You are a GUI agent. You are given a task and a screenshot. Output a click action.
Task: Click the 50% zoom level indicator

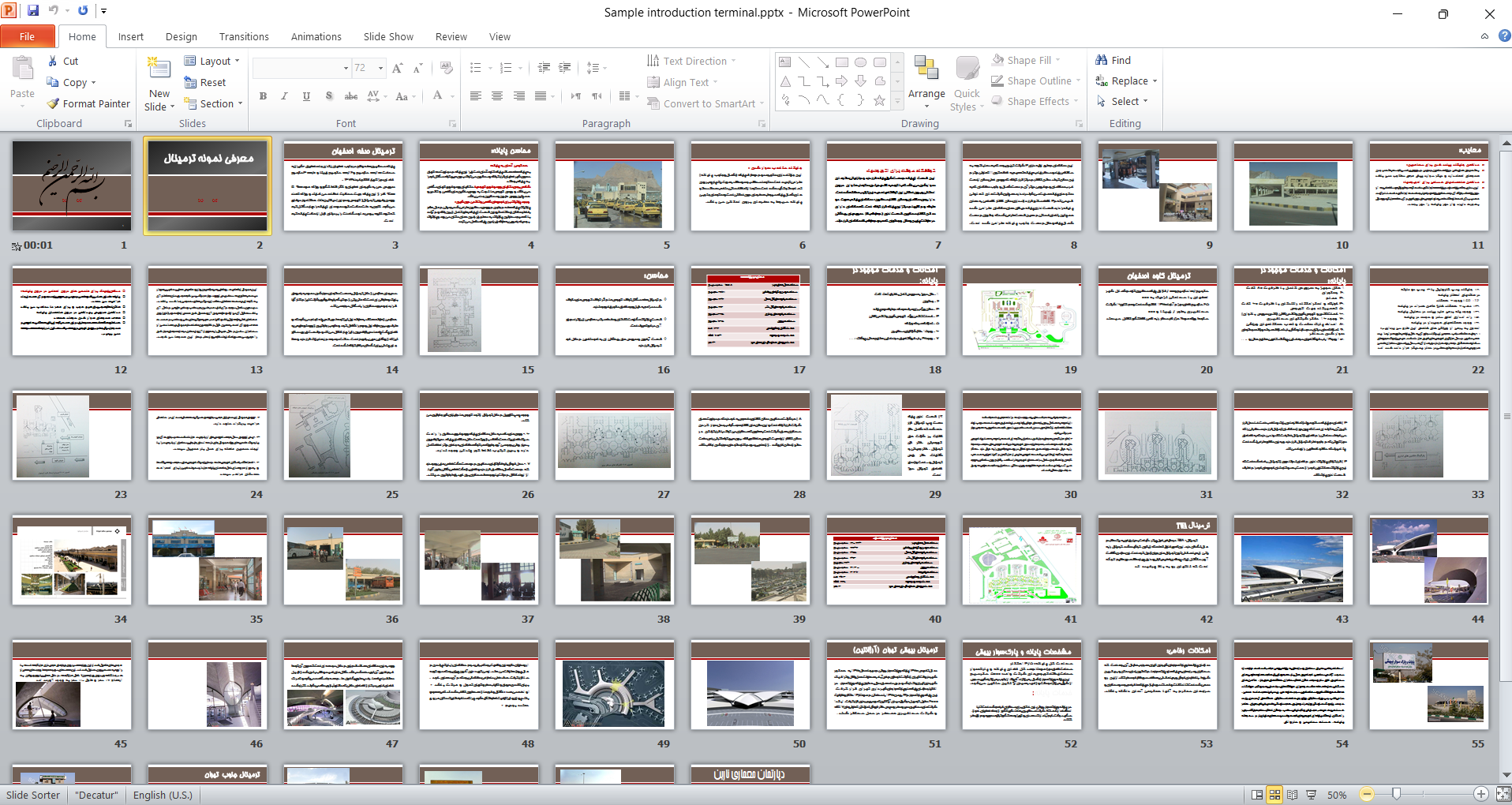click(1337, 795)
